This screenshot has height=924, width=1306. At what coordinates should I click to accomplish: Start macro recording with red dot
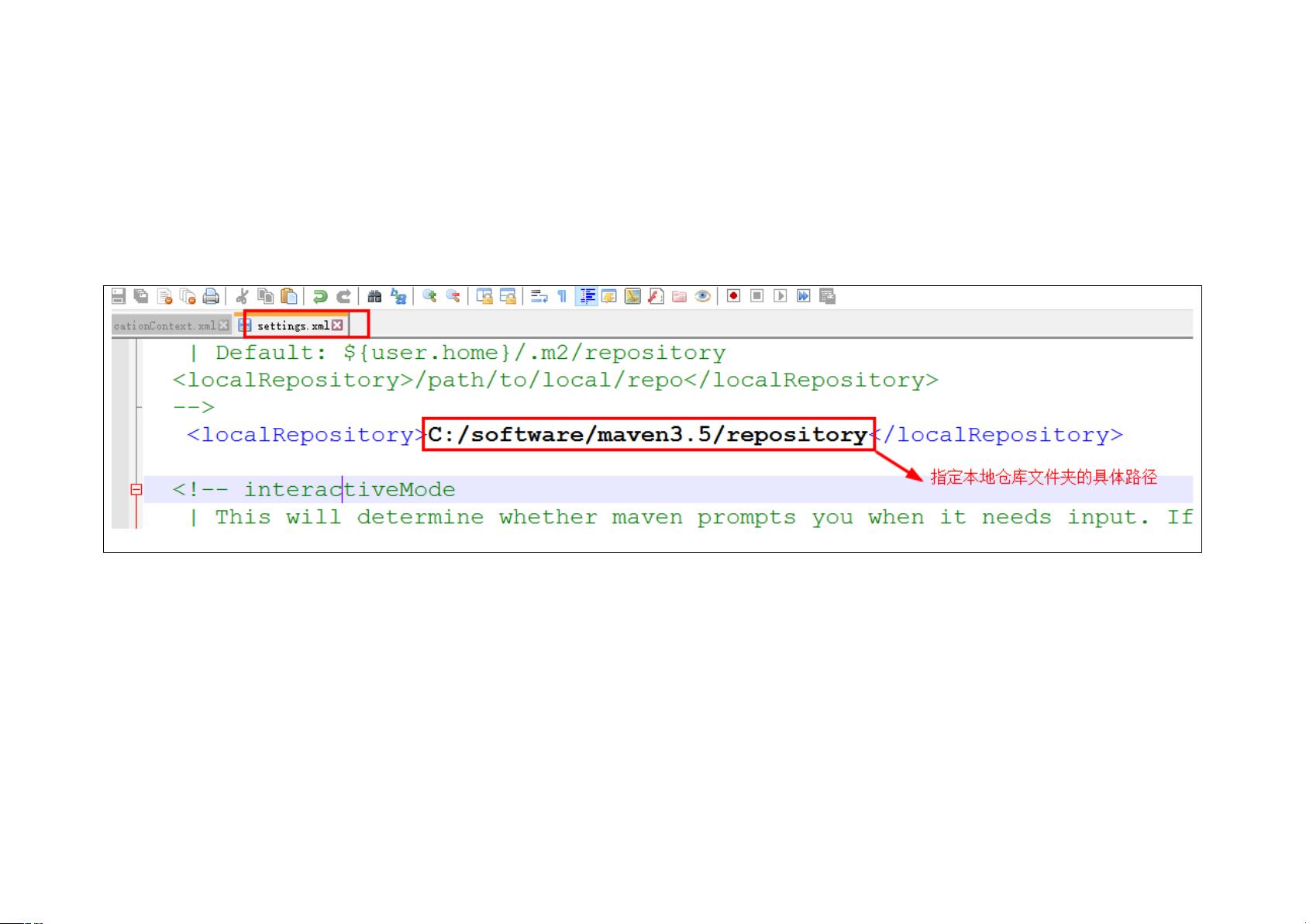734,296
